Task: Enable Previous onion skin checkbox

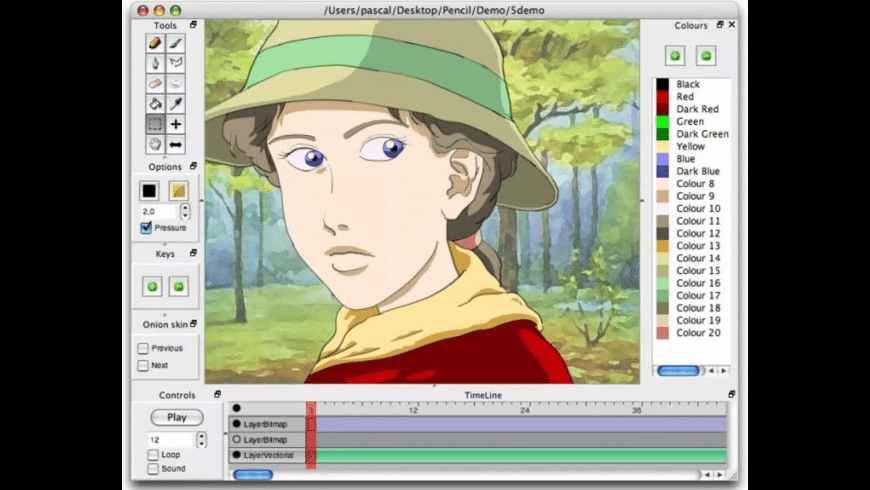Action: [143, 348]
